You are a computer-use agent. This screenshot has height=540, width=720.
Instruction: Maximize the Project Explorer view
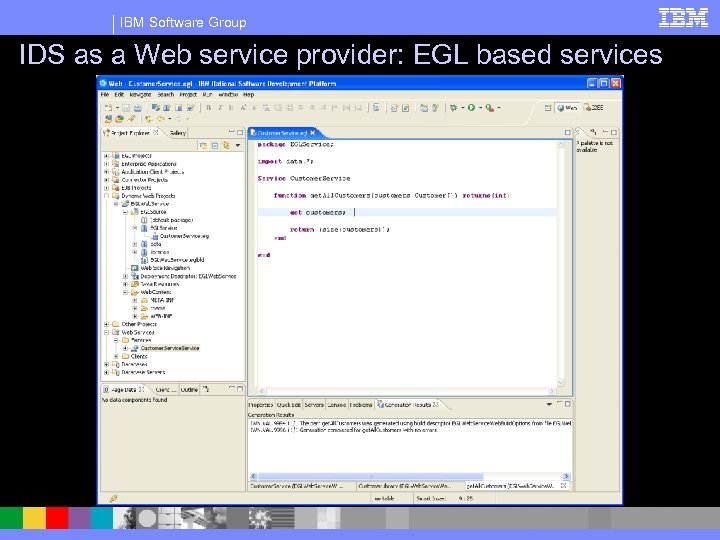[x=240, y=132]
